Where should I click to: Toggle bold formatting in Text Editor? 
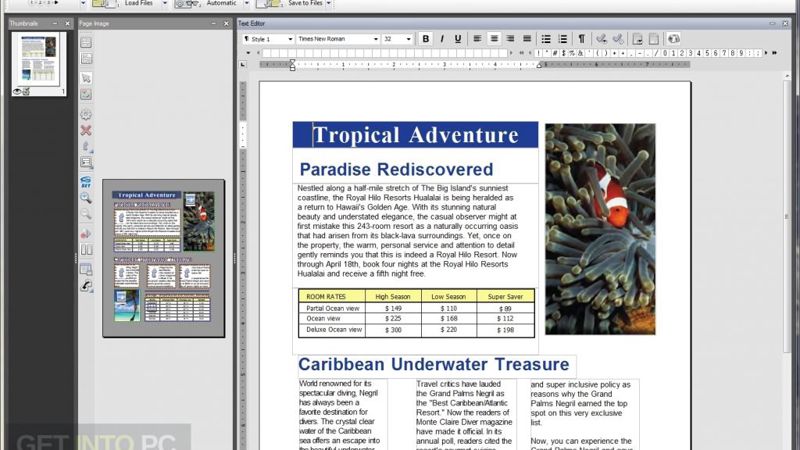[426, 39]
